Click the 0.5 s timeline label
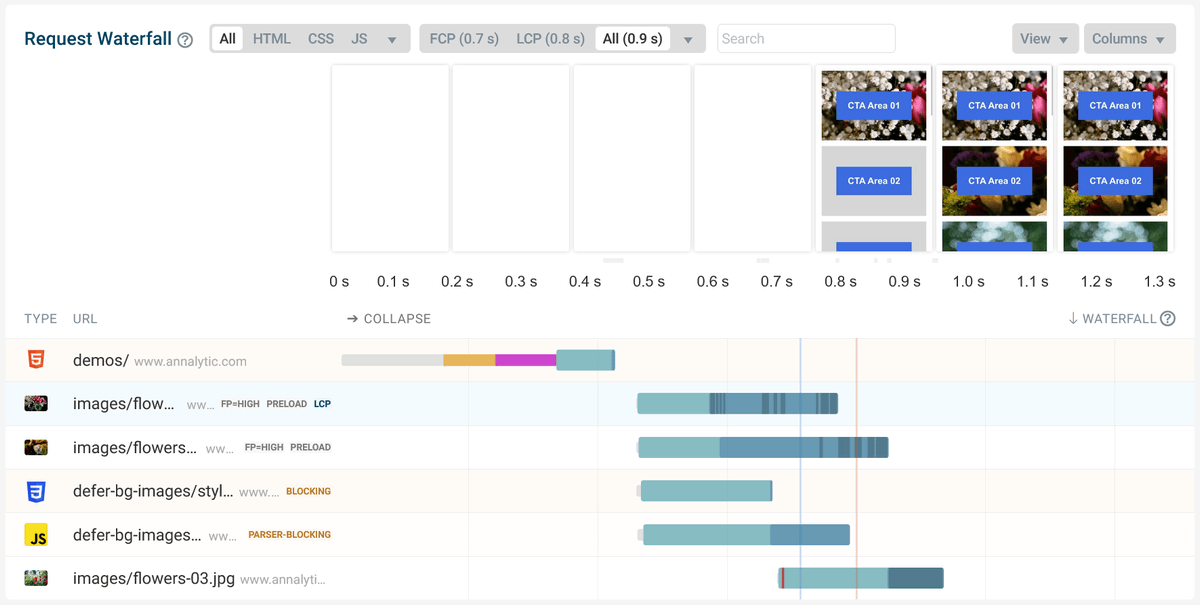Image resolution: width=1200 pixels, height=605 pixels. click(x=649, y=282)
